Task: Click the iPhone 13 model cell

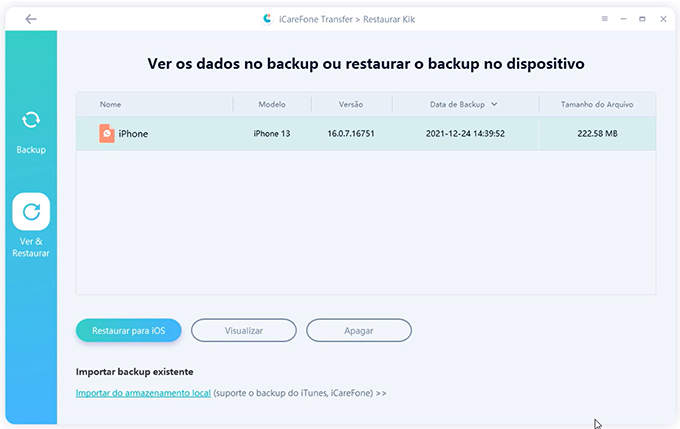Action: [x=272, y=134]
